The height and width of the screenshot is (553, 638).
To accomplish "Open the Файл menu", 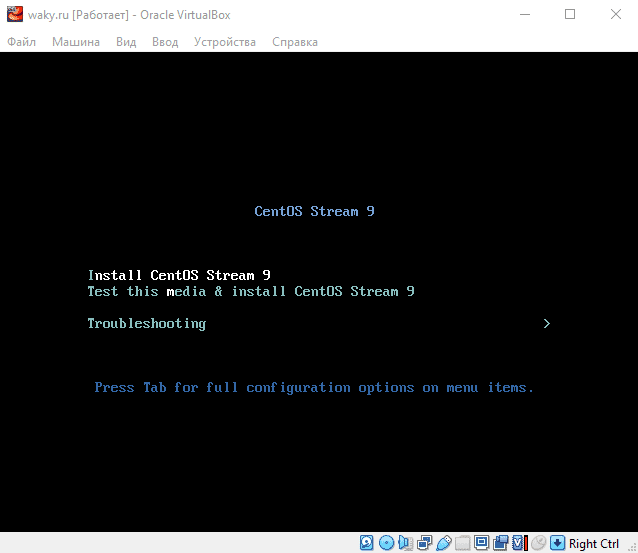I will pos(22,42).
